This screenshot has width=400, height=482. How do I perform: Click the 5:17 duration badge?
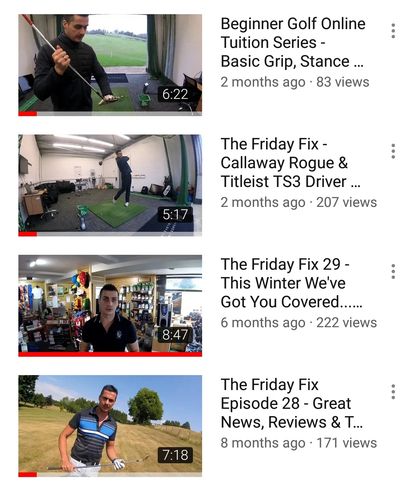[175, 214]
